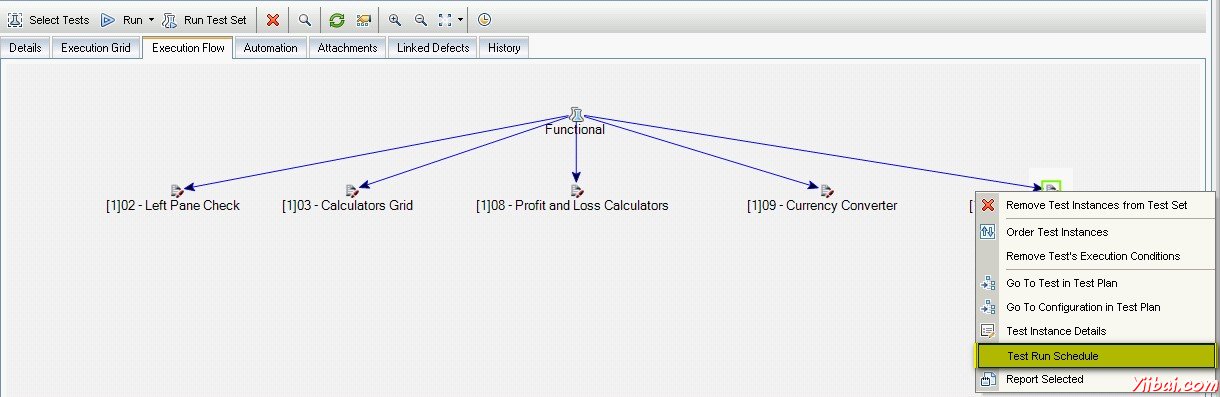Switch to the Execution Grid tab
The width and height of the screenshot is (1220, 397).
(x=96, y=48)
